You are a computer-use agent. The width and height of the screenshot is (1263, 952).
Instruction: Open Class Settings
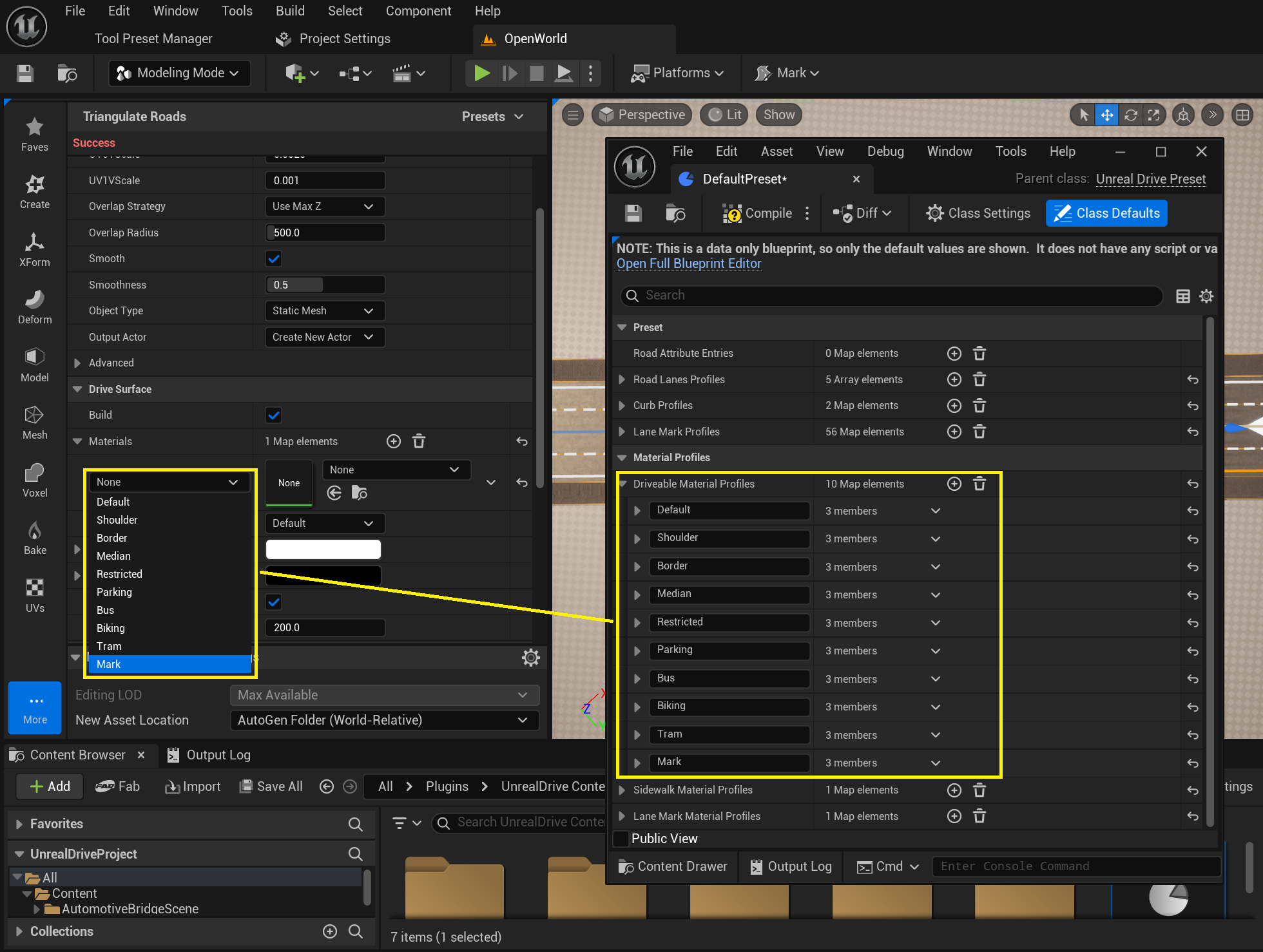[978, 213]
